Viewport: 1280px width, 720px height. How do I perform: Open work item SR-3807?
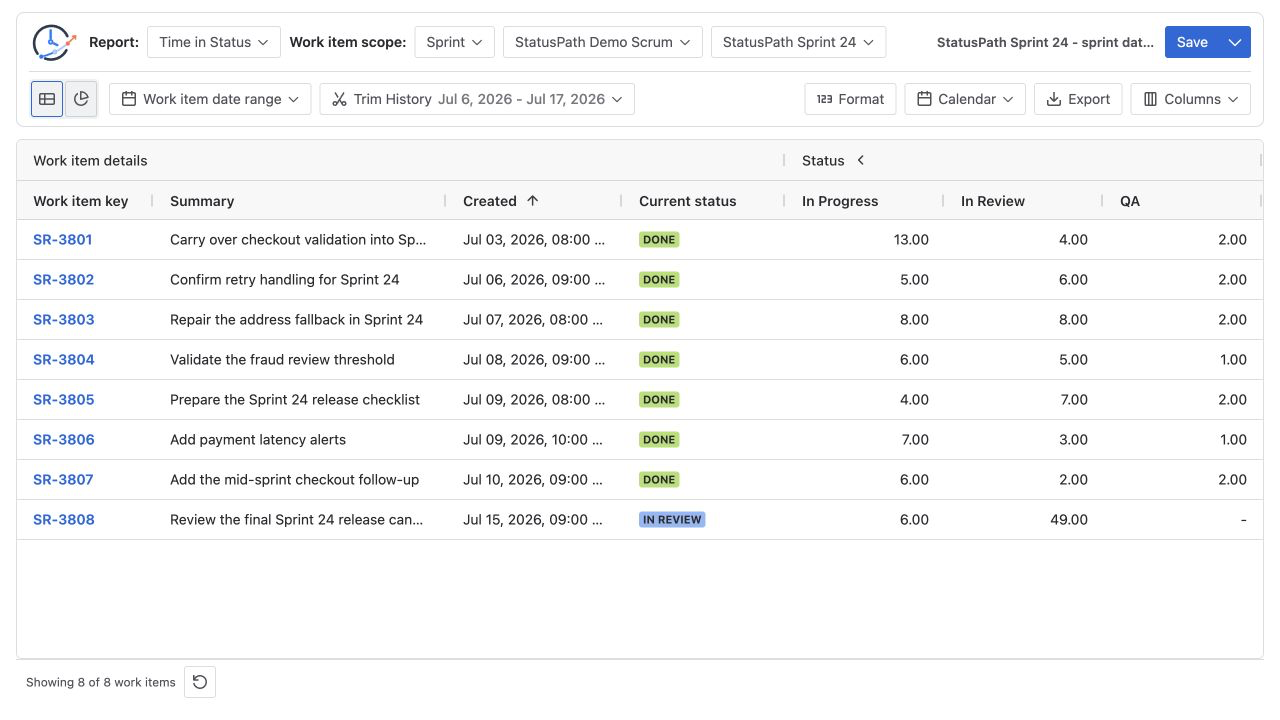[x=63, y=480]
